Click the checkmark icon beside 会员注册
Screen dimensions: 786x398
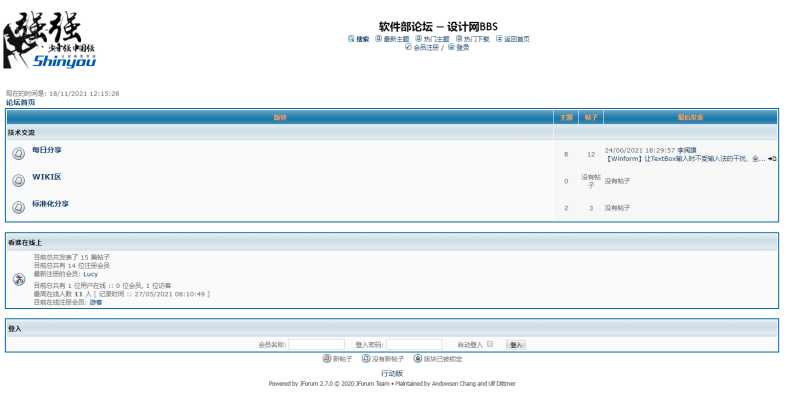tap(408, 47)
